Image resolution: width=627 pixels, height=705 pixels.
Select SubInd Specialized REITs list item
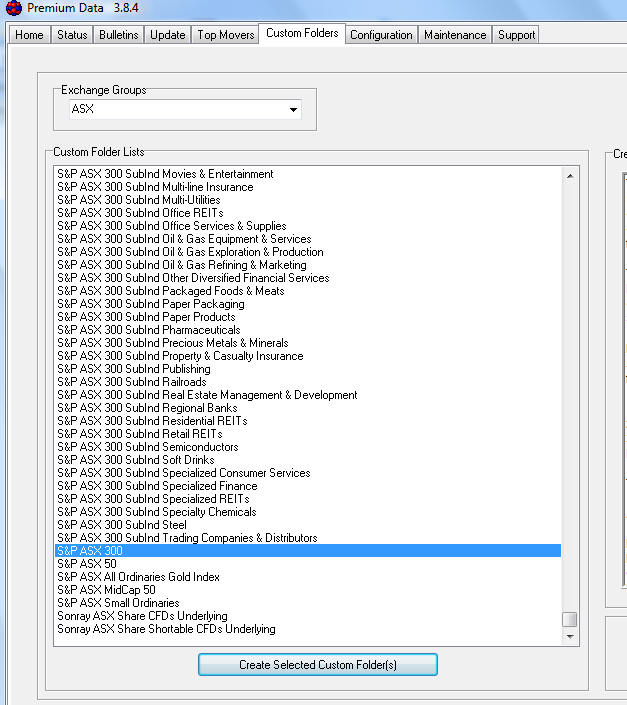click(308, 499)
